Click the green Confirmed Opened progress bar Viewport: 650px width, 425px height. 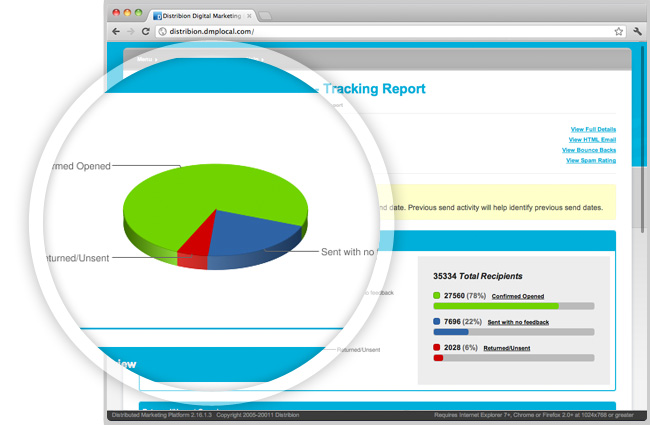(514, 306)
